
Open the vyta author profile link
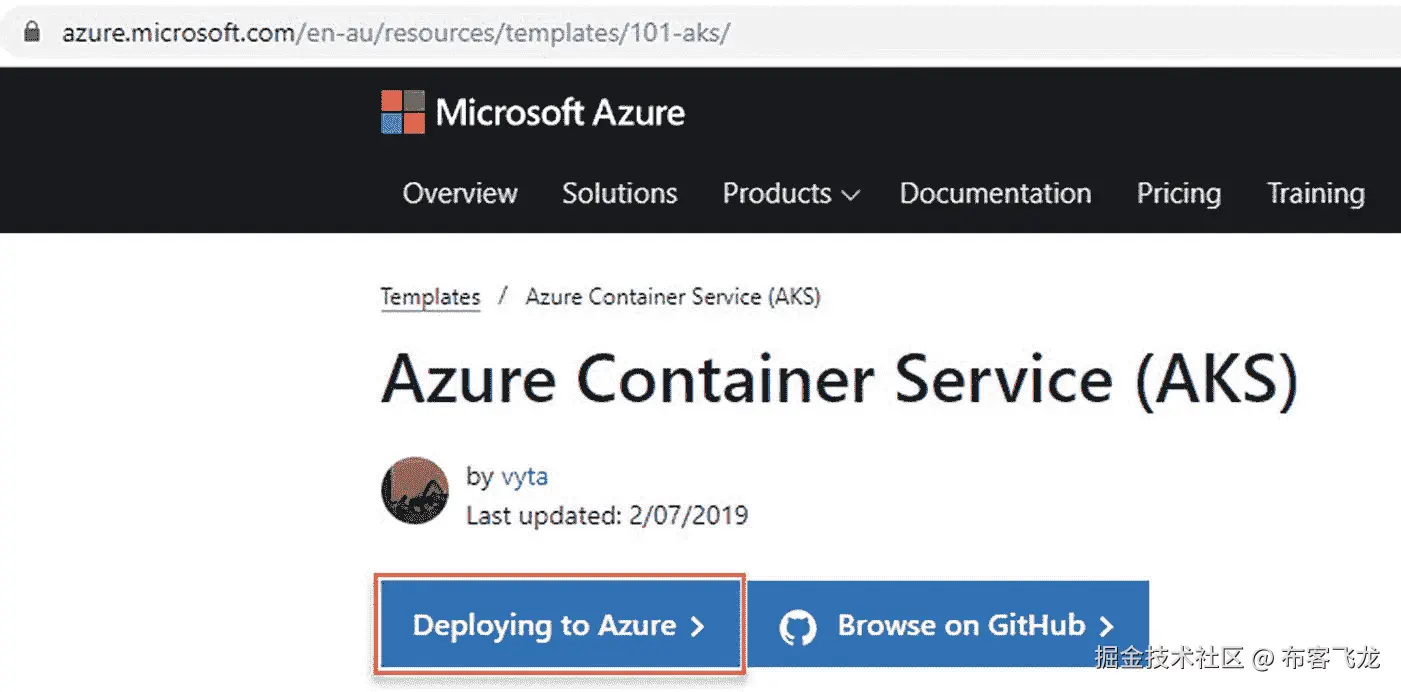coord(524,476)
